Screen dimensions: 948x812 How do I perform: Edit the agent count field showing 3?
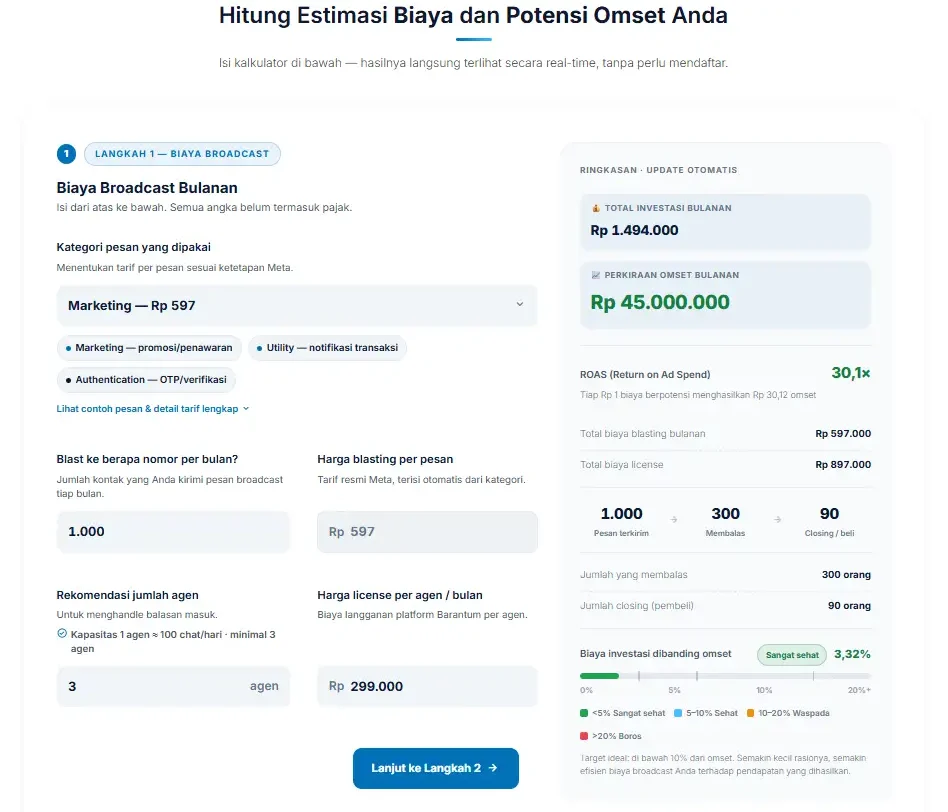[x=173, y=686]
